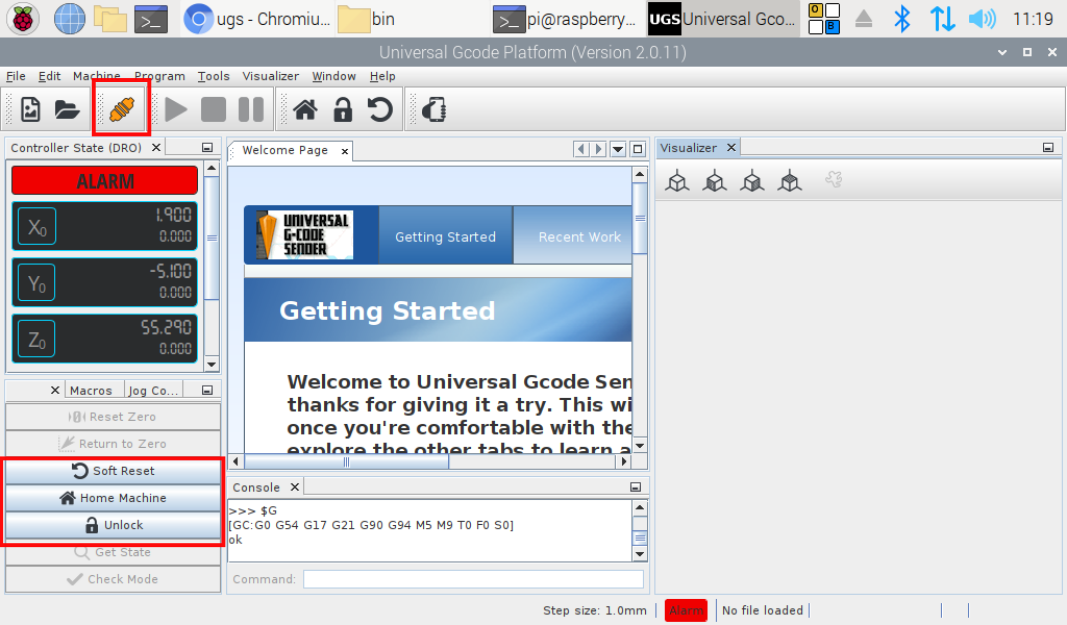
Task: Select the left-face shaded cube view icon
Action: [x=715, y=180]
